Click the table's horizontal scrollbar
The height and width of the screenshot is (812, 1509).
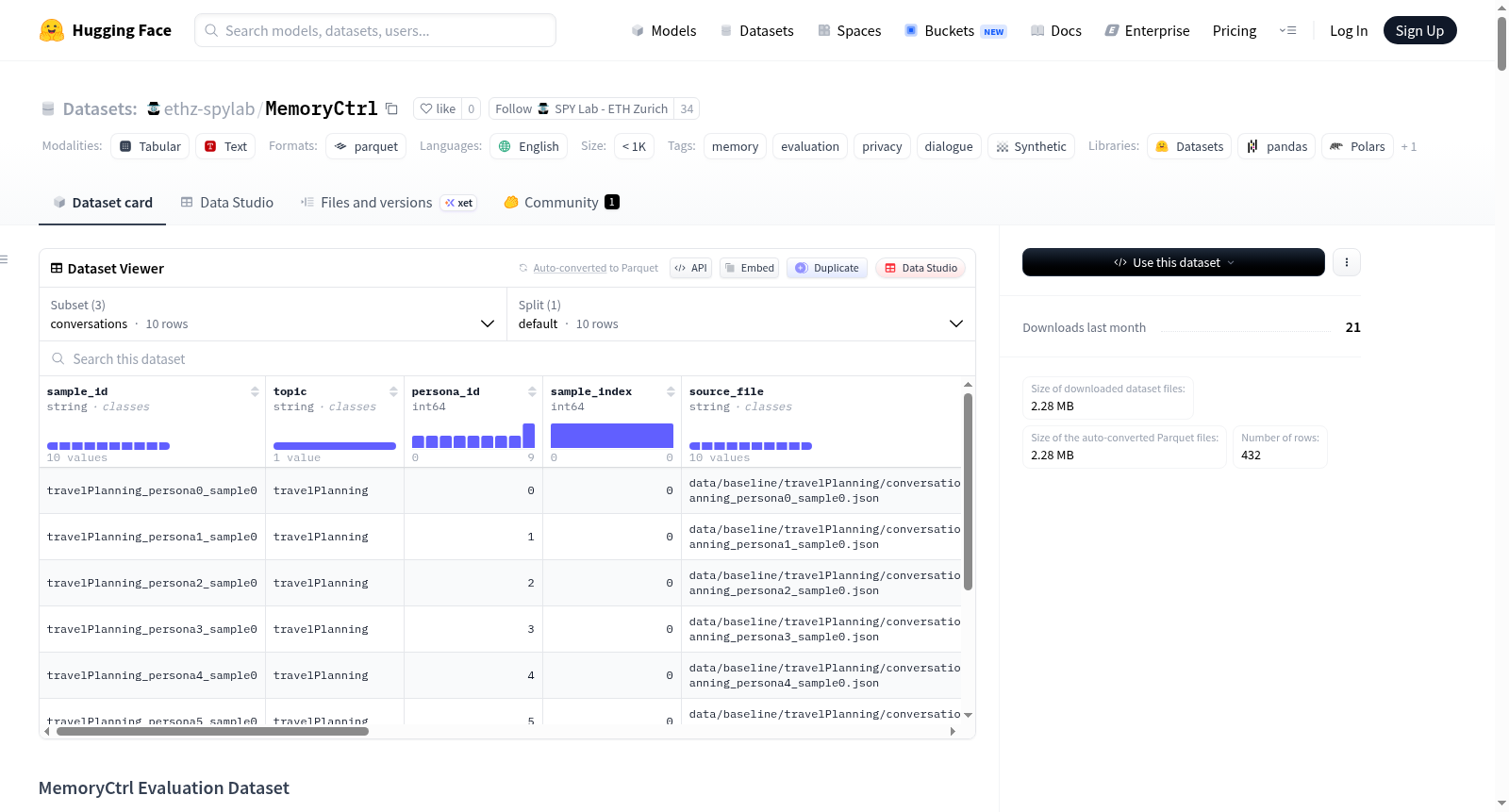tap(212, 731)
